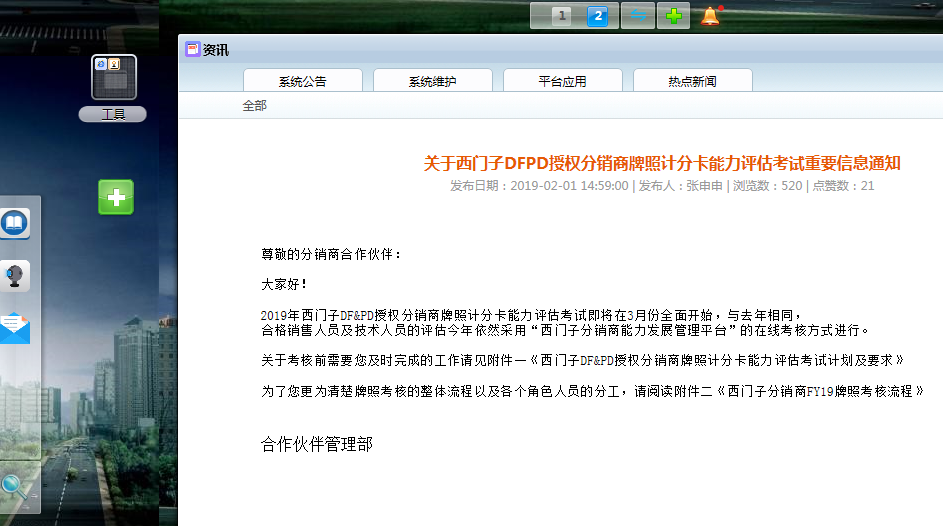Click the magnifier search icon
The width and height of the screenshot is (943, 526).
[14, 487]
